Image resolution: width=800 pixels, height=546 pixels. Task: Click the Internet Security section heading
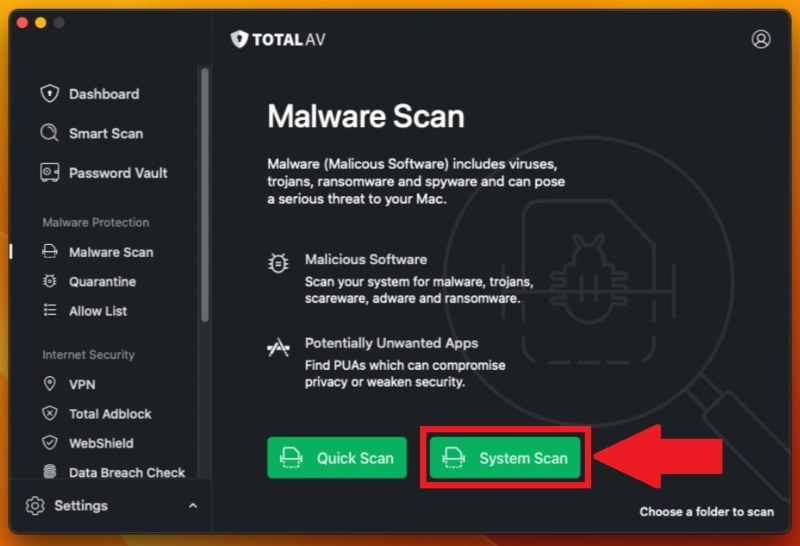(x=88, y=355)
